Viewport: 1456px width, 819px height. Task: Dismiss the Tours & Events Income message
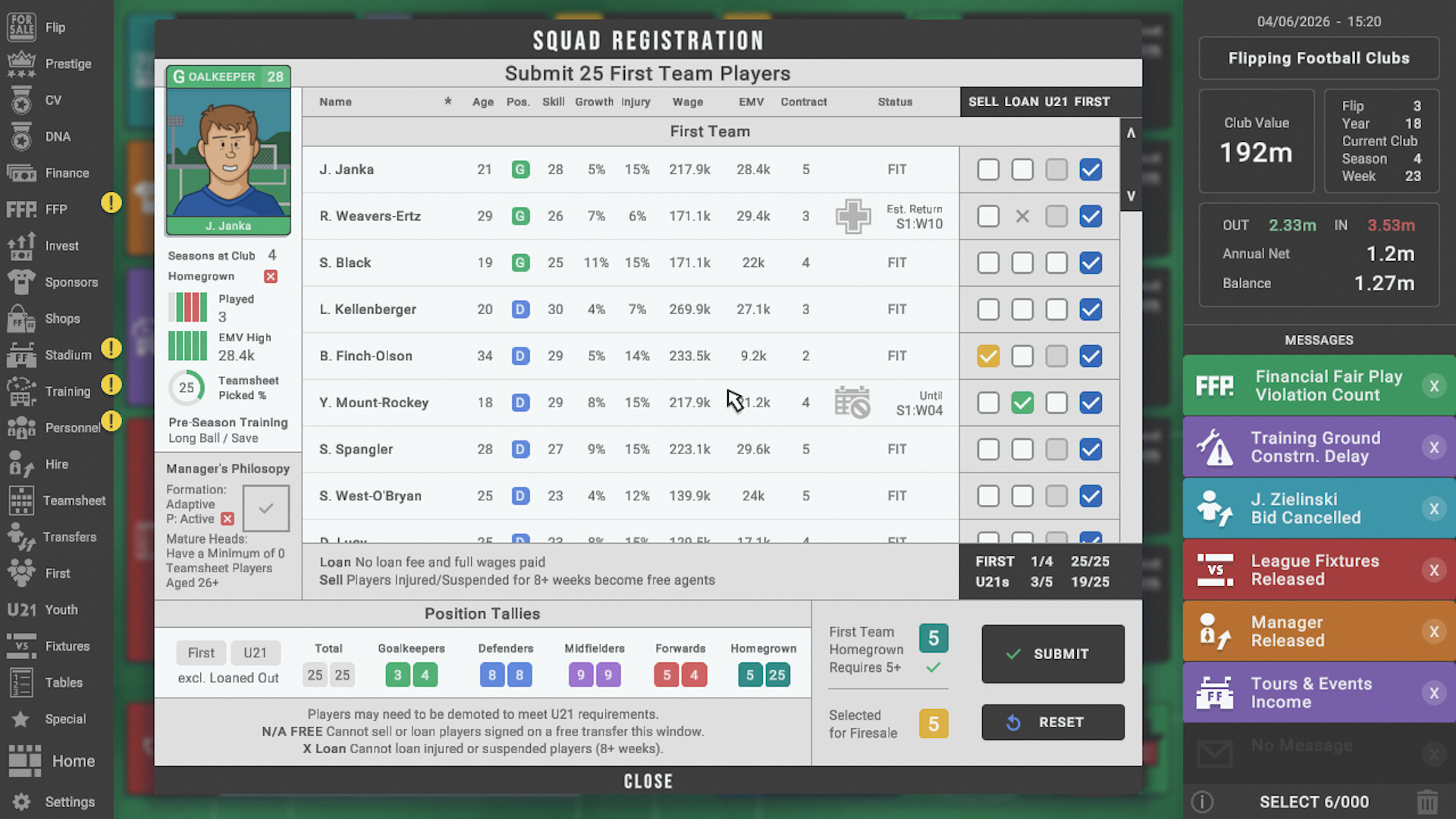1434,692
